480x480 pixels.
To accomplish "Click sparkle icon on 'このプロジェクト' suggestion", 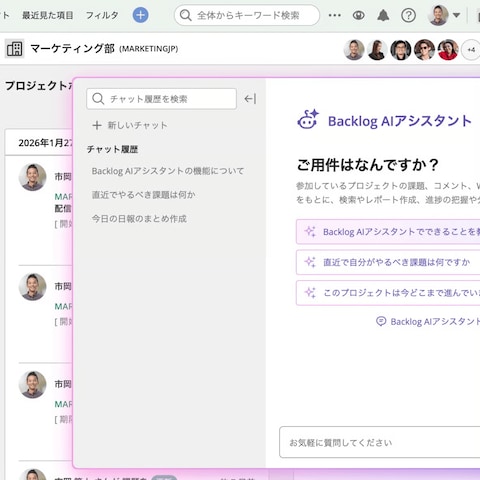I will 310,293.
